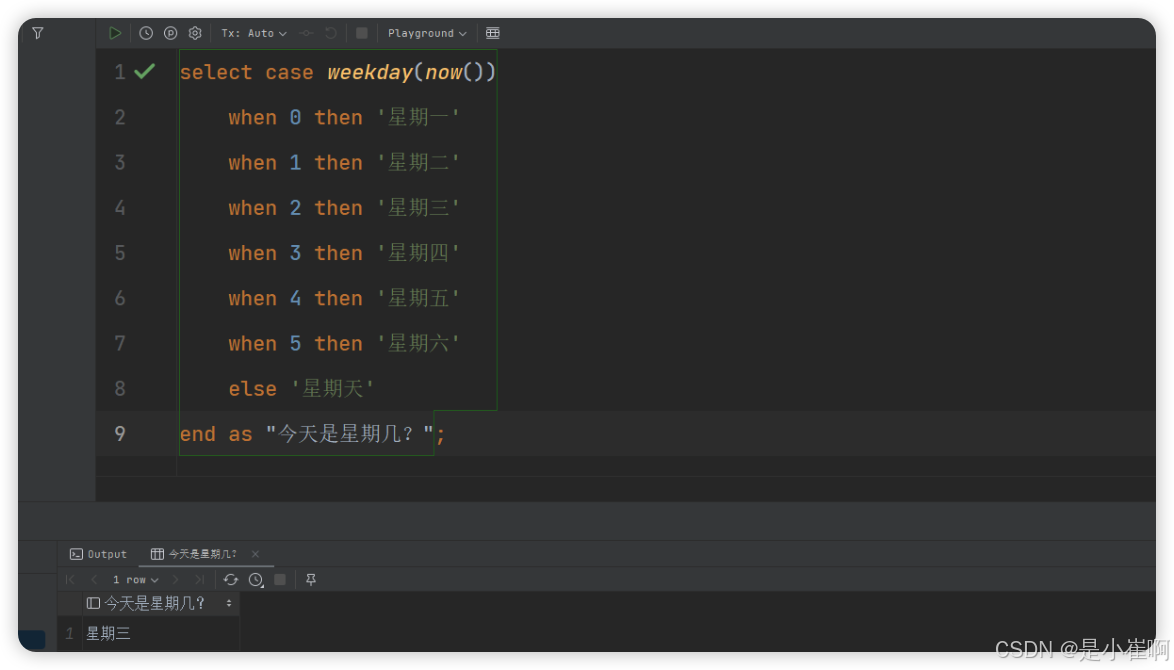Open the 1 row page size dropdown
1174x670 pixels.
tap(136, 579)
